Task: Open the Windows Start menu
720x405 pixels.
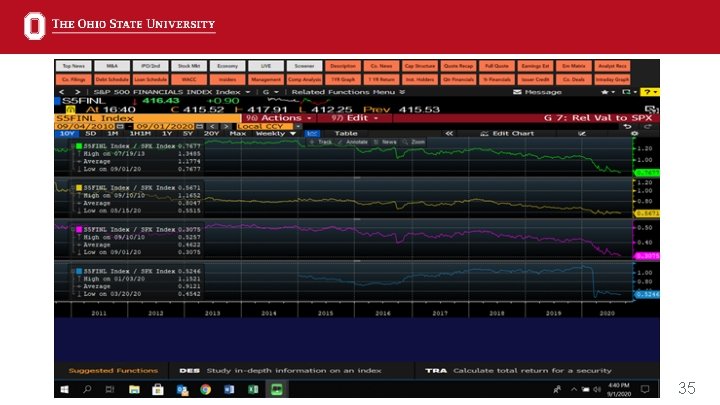Action: tap(65, 389)
